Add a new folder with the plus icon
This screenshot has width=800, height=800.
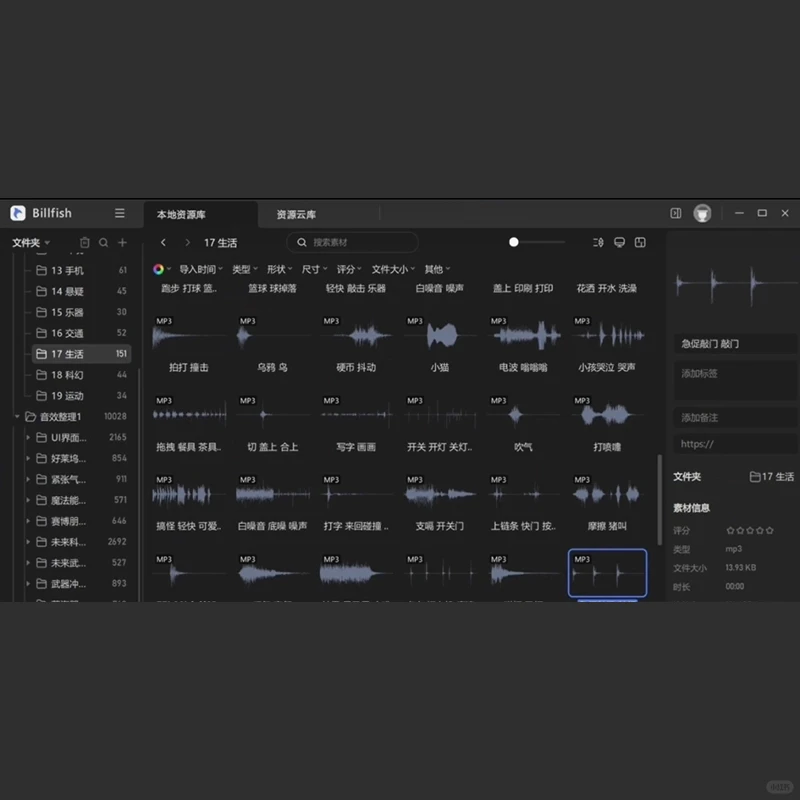pyautogui.click(x=122, y=242)
